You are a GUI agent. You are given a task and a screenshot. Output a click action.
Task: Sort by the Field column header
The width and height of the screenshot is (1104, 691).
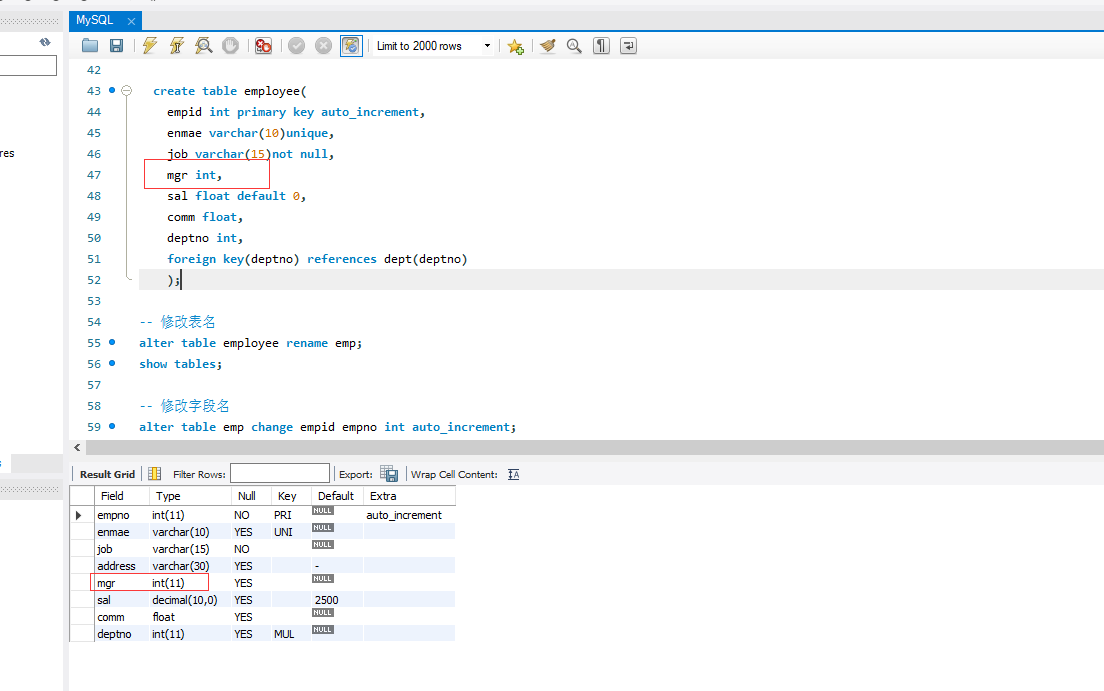(122, 496)
